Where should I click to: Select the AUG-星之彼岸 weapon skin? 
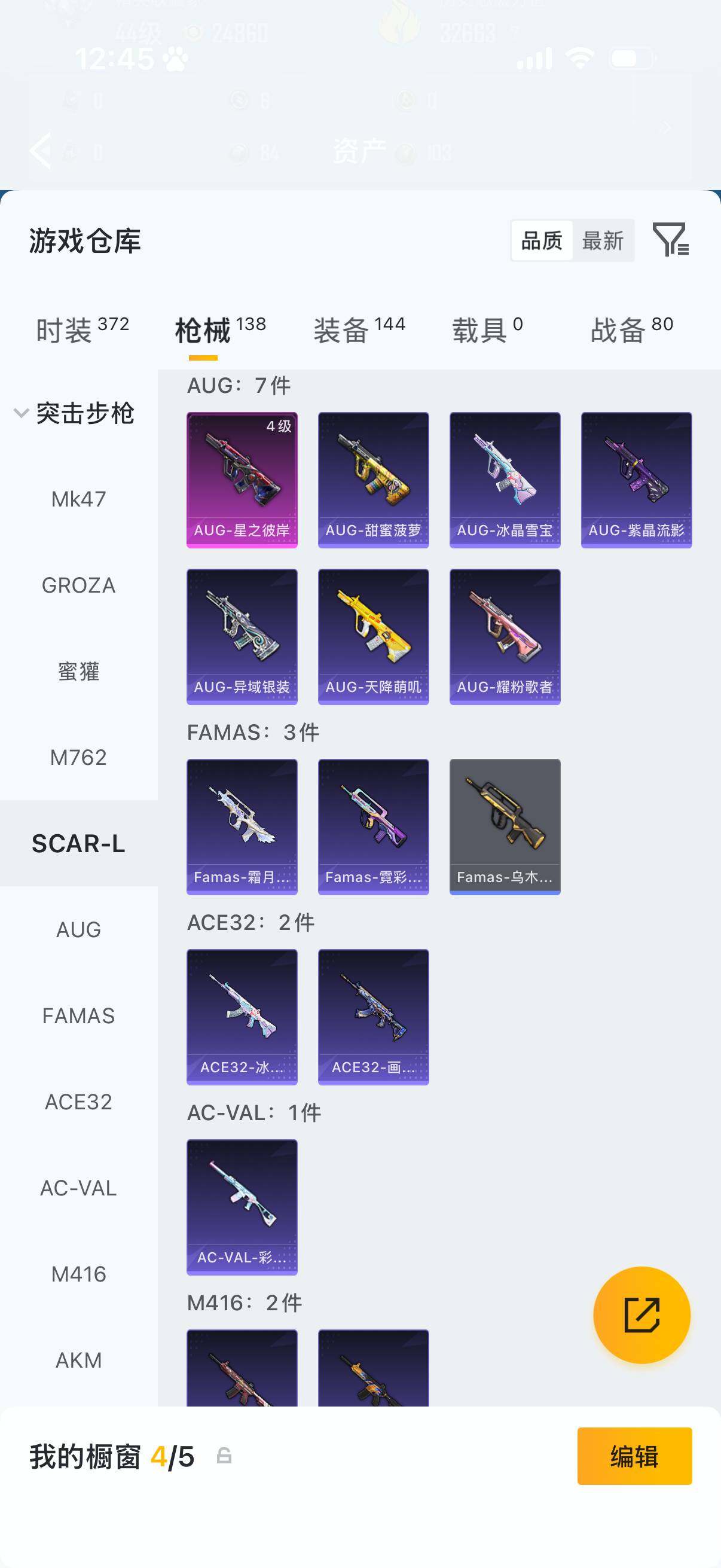pos(242,480)
